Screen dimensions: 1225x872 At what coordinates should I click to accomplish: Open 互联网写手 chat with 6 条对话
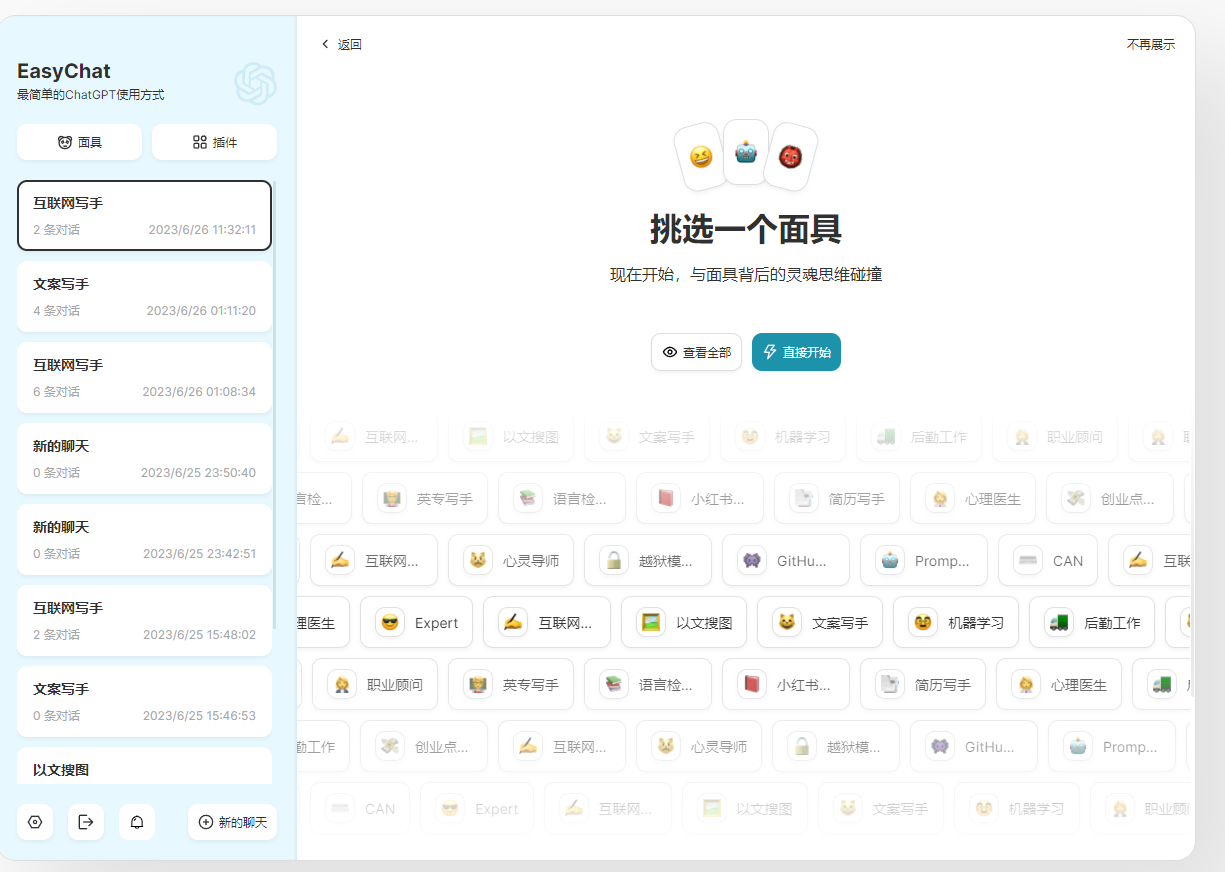(x=144, y=377)
